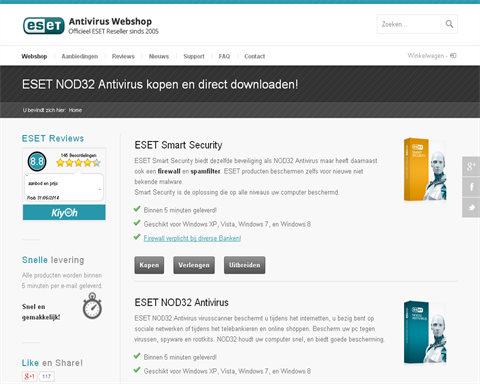The height and width of the screenshot is (384, 480).
Task: Open the Contact menu item
Action: pos(255,56)
